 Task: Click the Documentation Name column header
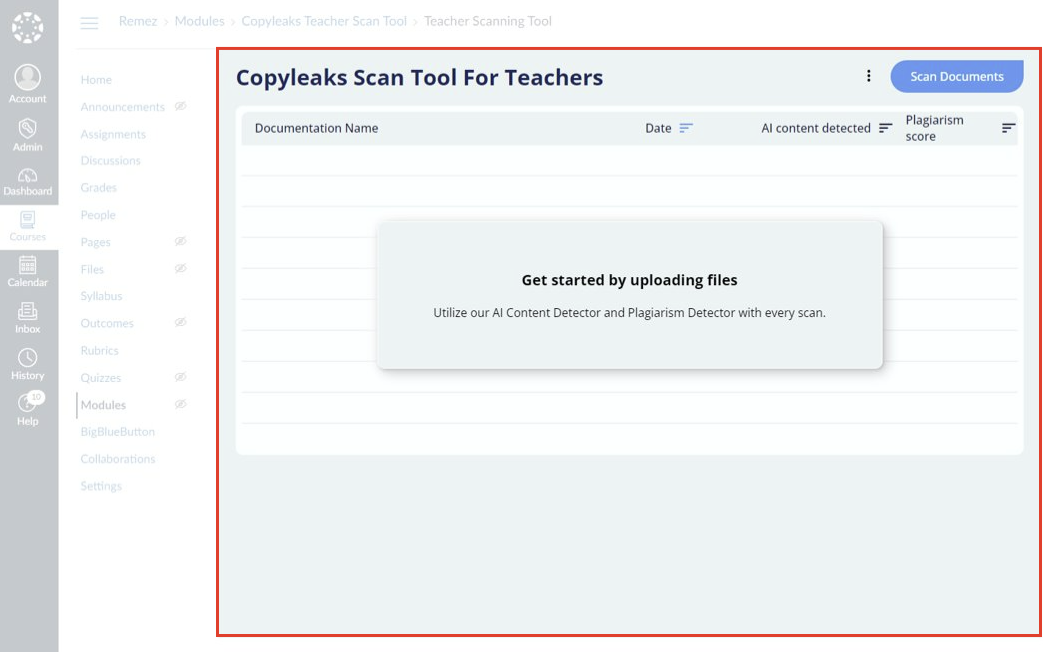pyautogui.click(x=317, y=128)
